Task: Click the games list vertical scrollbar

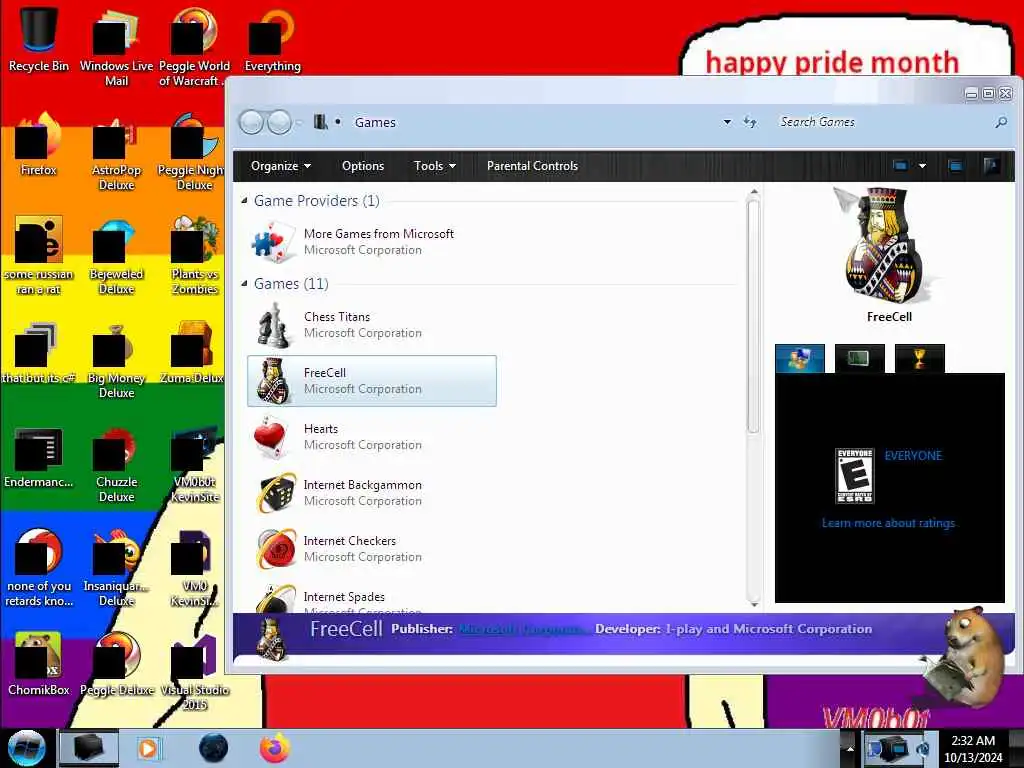Action: [x=753, y=317]
